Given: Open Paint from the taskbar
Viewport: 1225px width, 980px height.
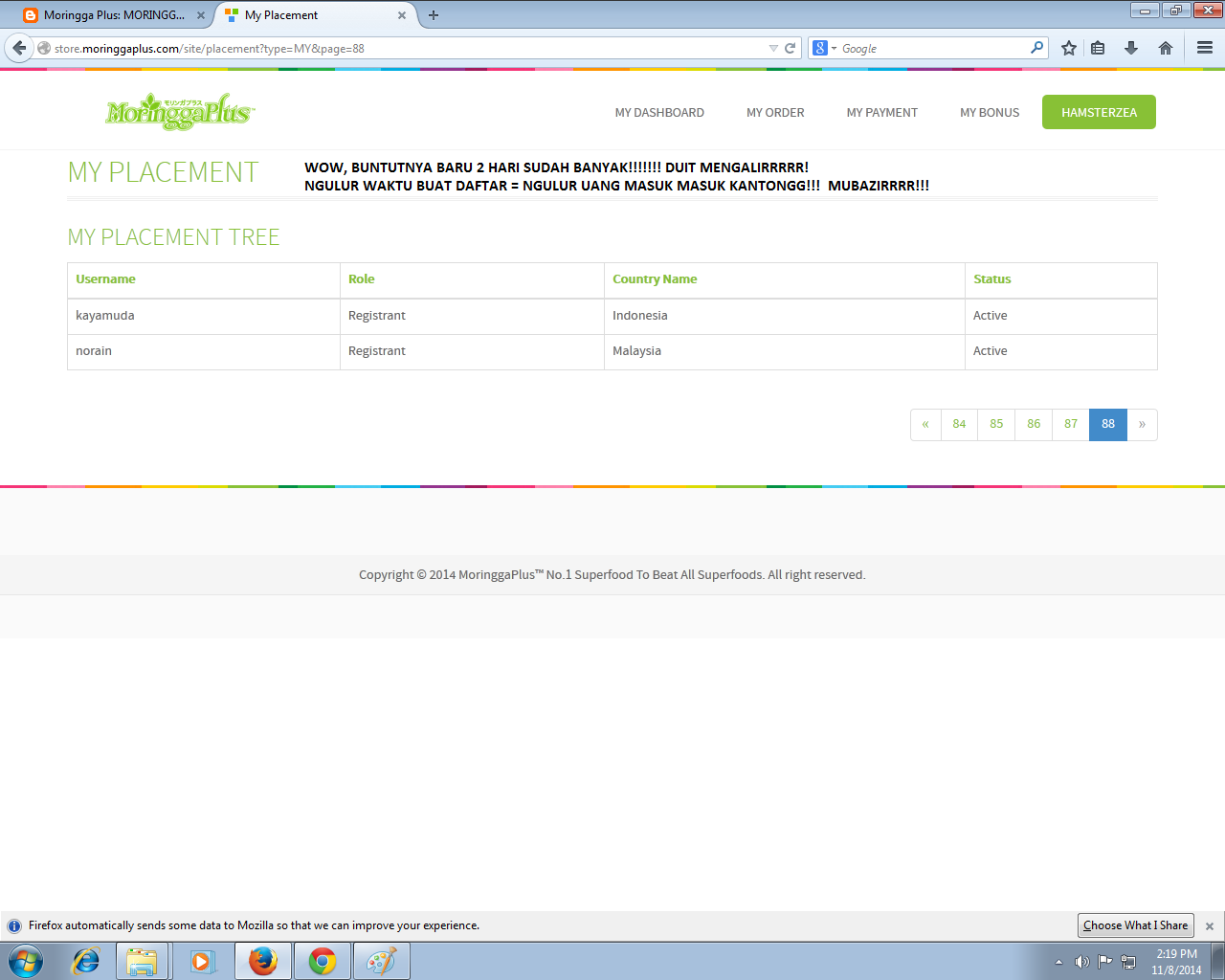Looking at the screenshot, I should click(382, 961).
